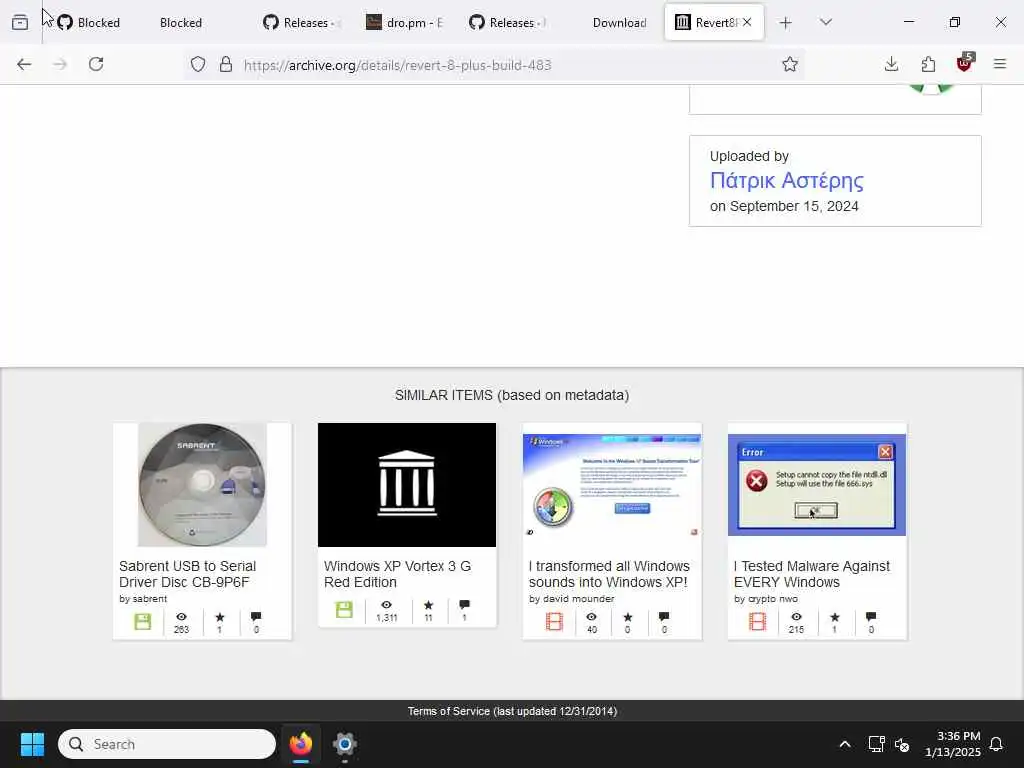This screenshot has height=768, width=1024.
Task: Open the Firefox downloads panel
Action: pos(891,64)
